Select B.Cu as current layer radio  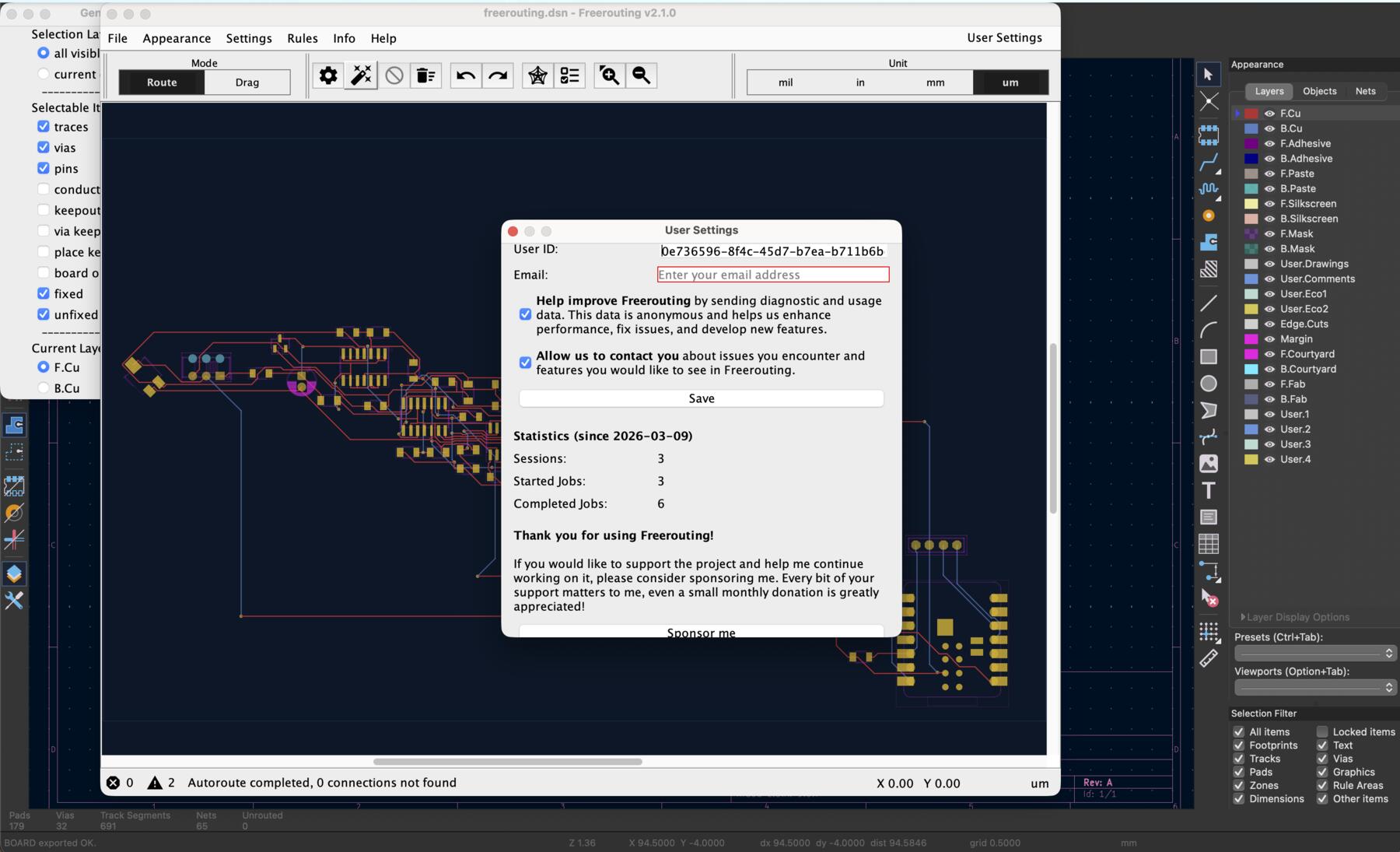tap(44, 387)
